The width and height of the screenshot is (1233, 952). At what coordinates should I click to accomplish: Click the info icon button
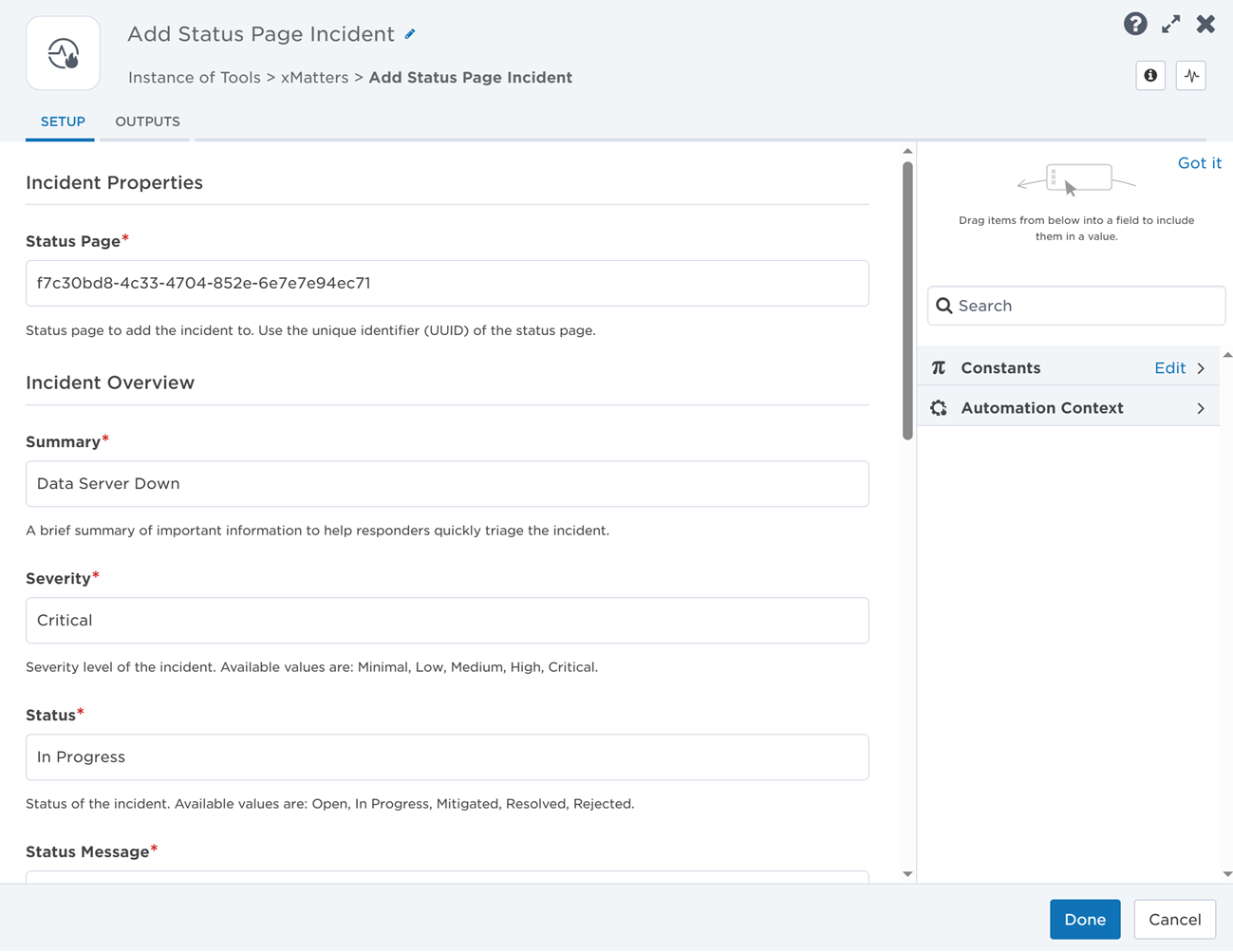1150,76
